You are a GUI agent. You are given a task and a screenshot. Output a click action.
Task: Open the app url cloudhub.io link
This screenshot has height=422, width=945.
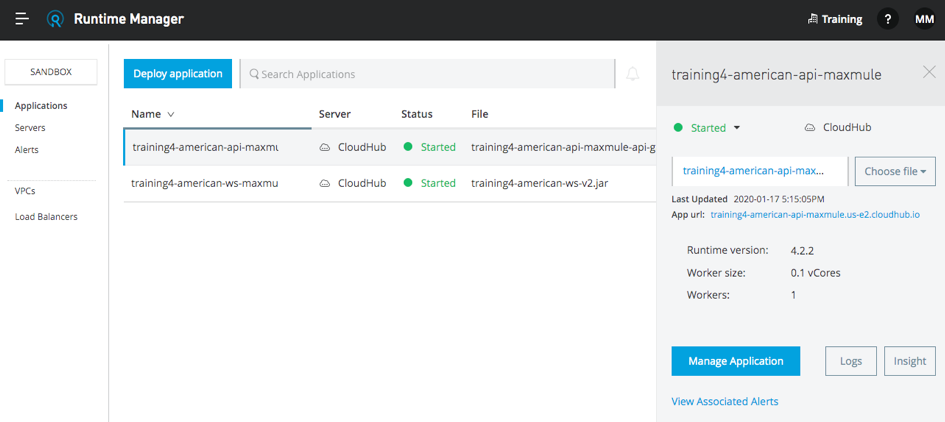coord(815,214)
